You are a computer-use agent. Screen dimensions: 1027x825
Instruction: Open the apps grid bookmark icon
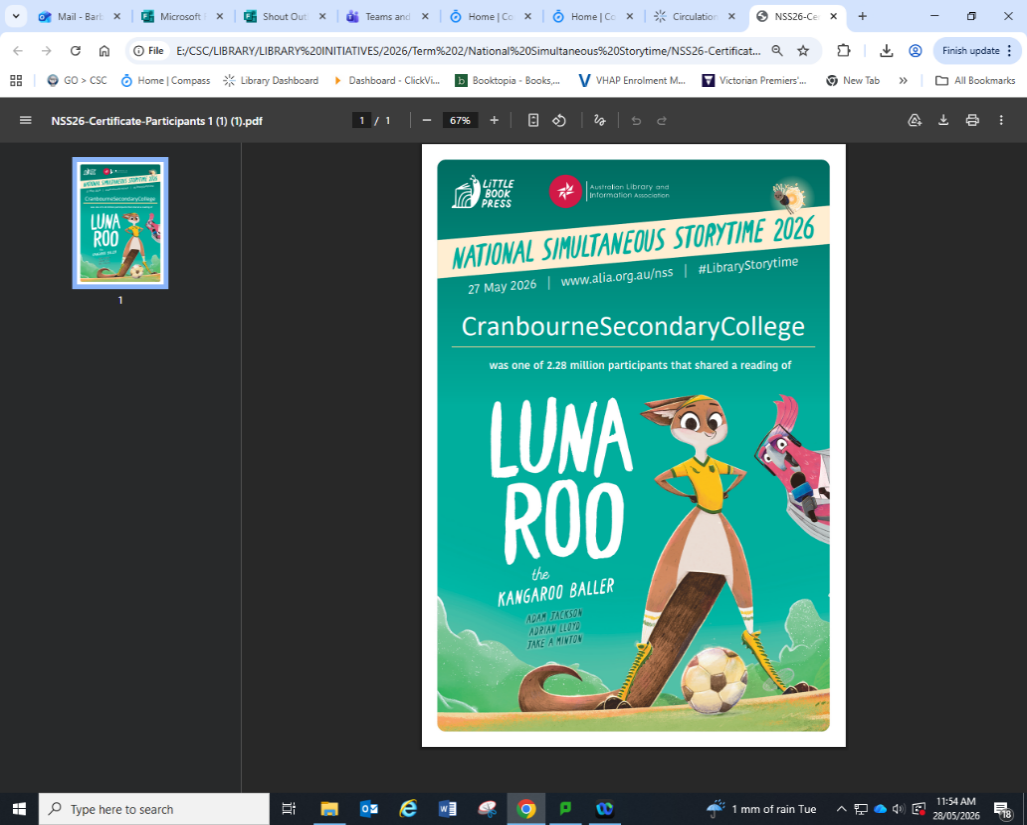point(16,81)
